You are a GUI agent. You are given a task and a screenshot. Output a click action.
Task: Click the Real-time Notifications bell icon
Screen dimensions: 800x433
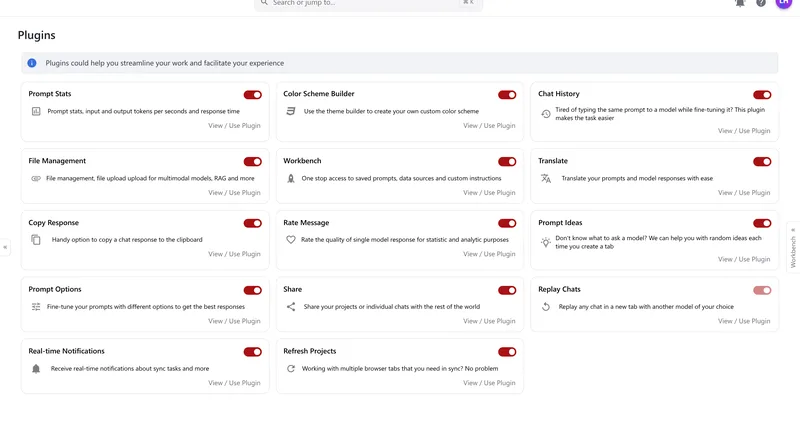pos(36,368)
